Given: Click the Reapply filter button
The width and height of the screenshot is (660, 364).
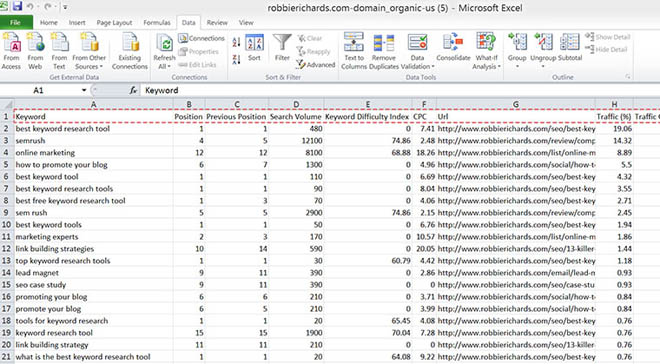Looking at the screenshot, I should click(x=314, y=51).
